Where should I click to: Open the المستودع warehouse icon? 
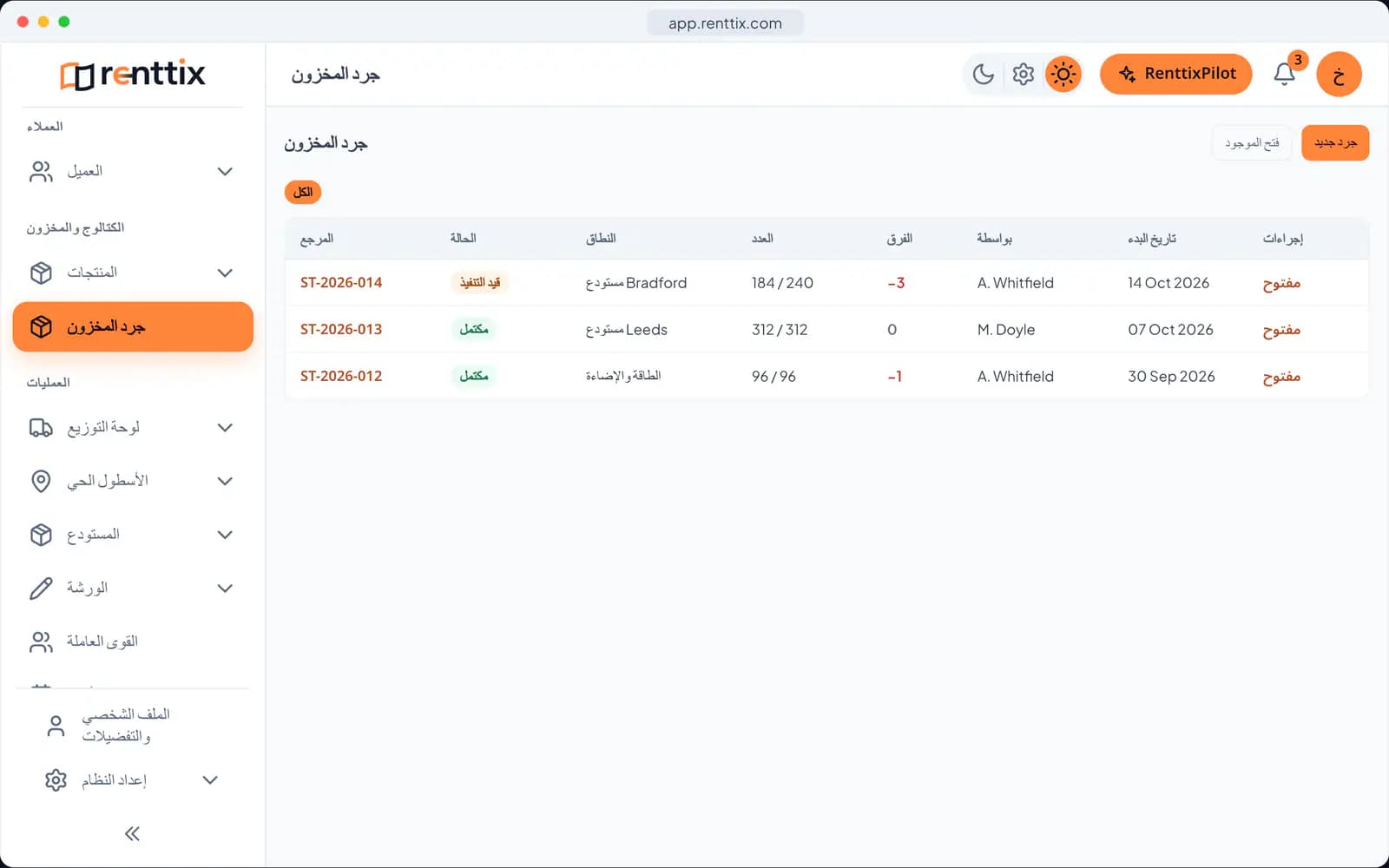(x=41, y=535)
